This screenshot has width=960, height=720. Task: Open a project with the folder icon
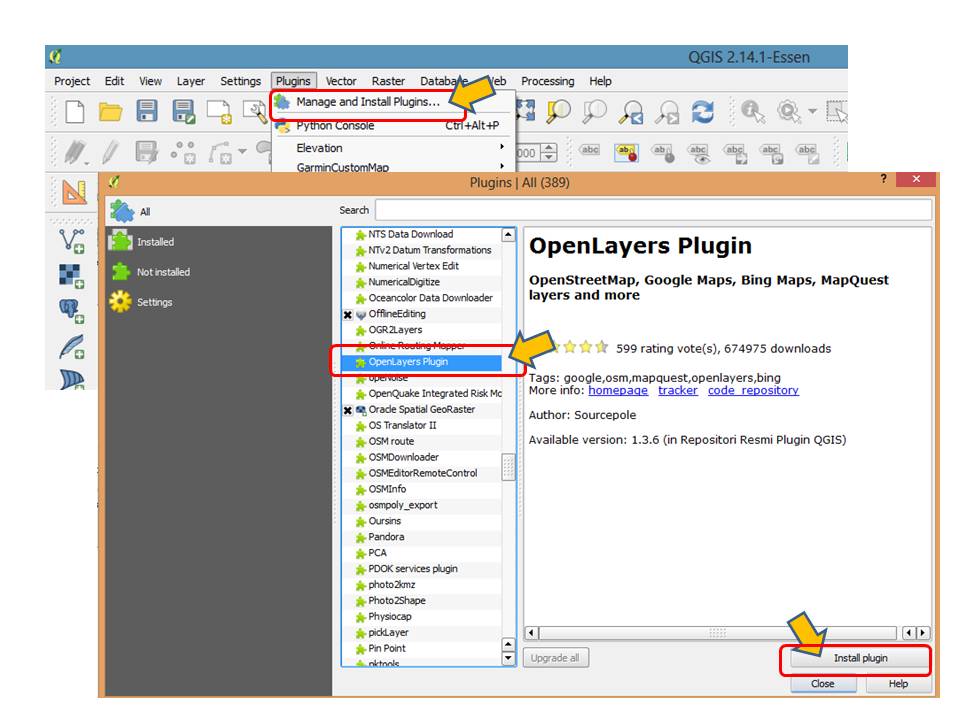click(x=110, y=112)
